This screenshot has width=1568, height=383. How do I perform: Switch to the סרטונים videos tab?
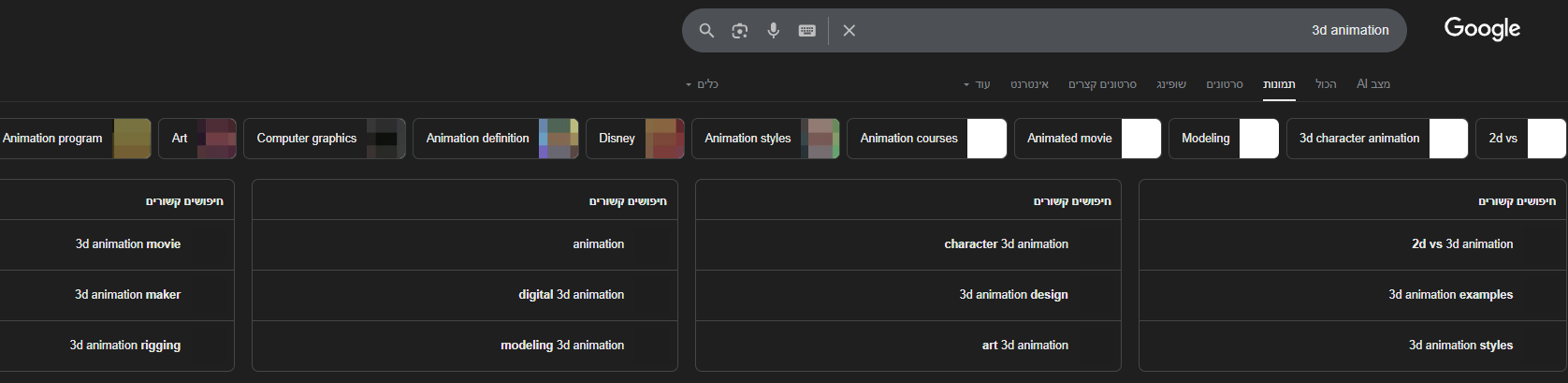coord(1225,84)
